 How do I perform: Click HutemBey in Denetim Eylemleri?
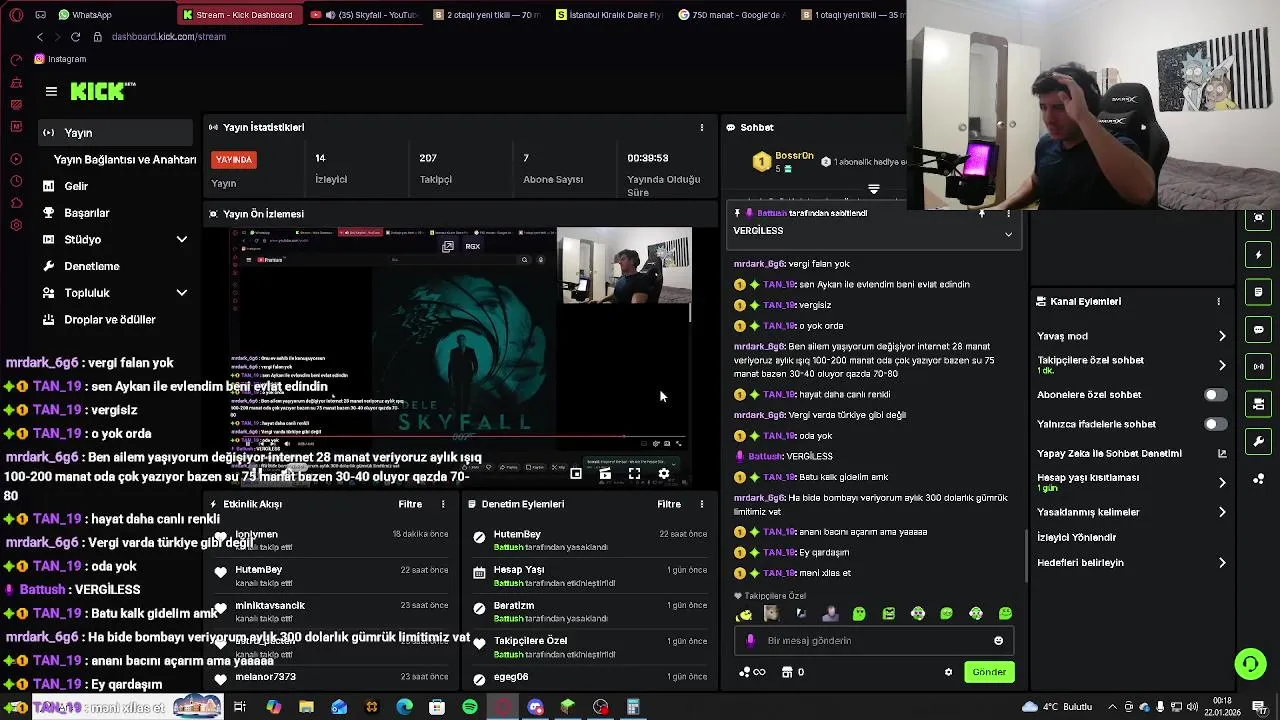pos(517,535)
